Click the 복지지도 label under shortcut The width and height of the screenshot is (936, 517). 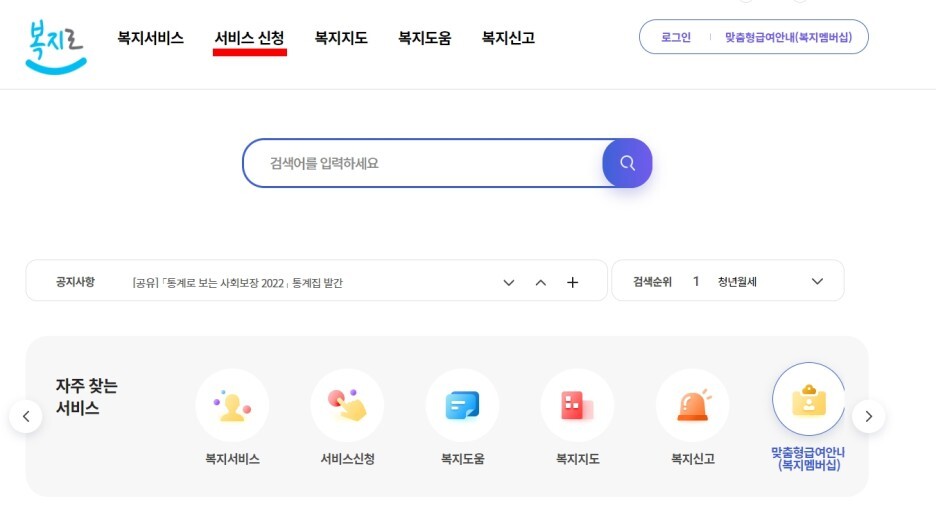click(577, 459)
